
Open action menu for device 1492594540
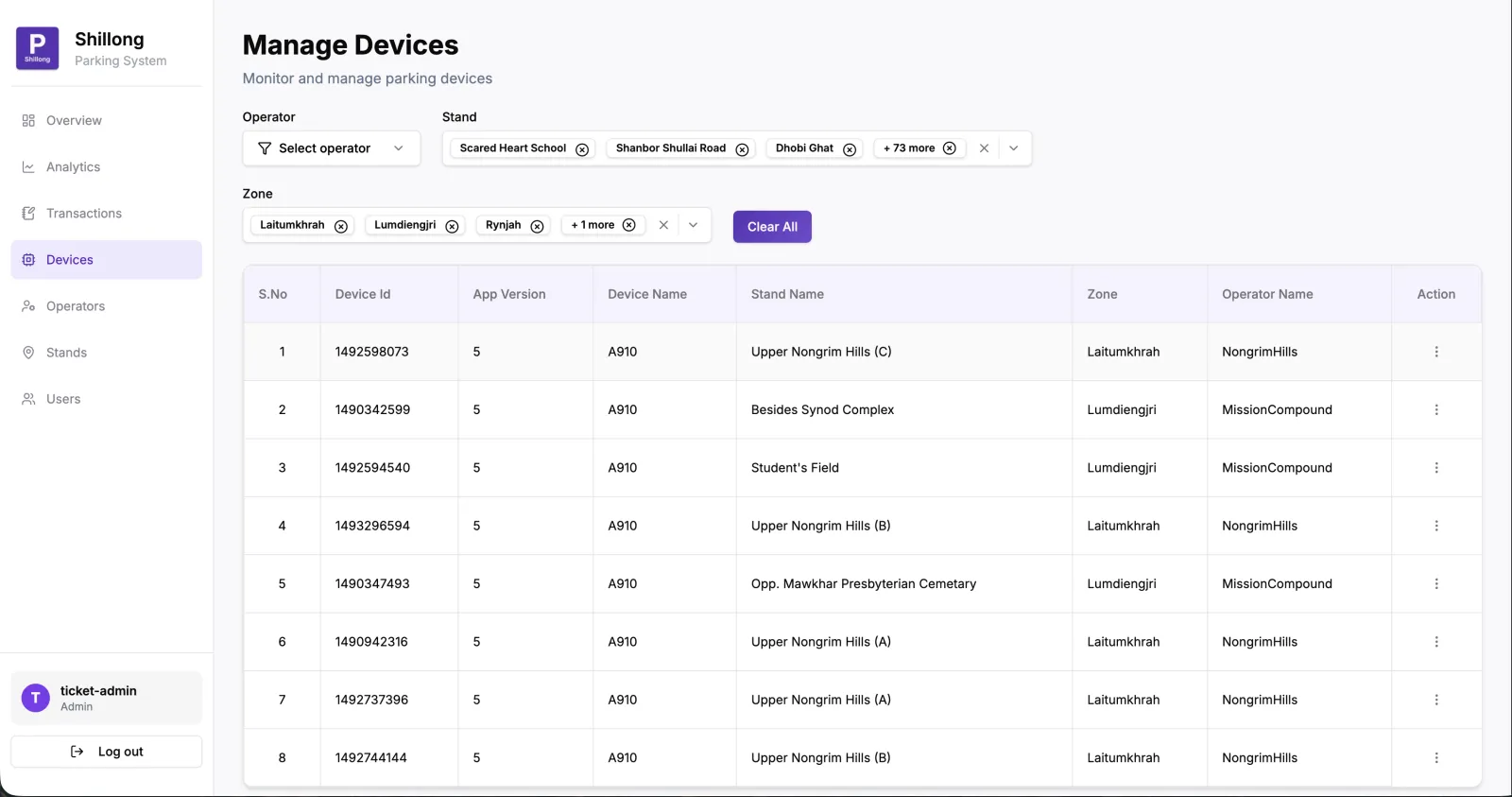pyautogui.click(x=1436, y=468)
